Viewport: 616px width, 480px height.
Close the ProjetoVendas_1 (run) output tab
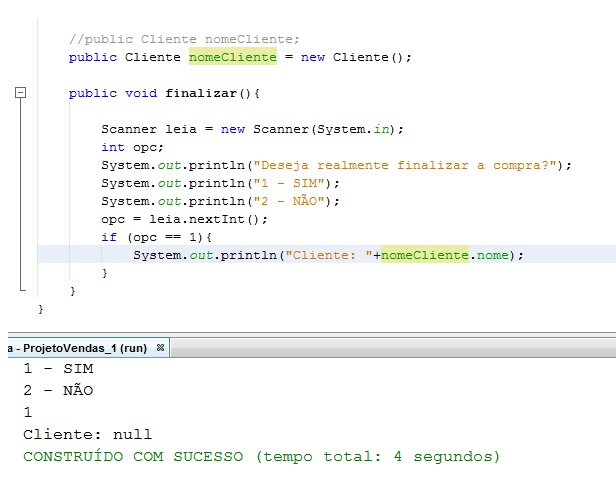coord(160,348)
